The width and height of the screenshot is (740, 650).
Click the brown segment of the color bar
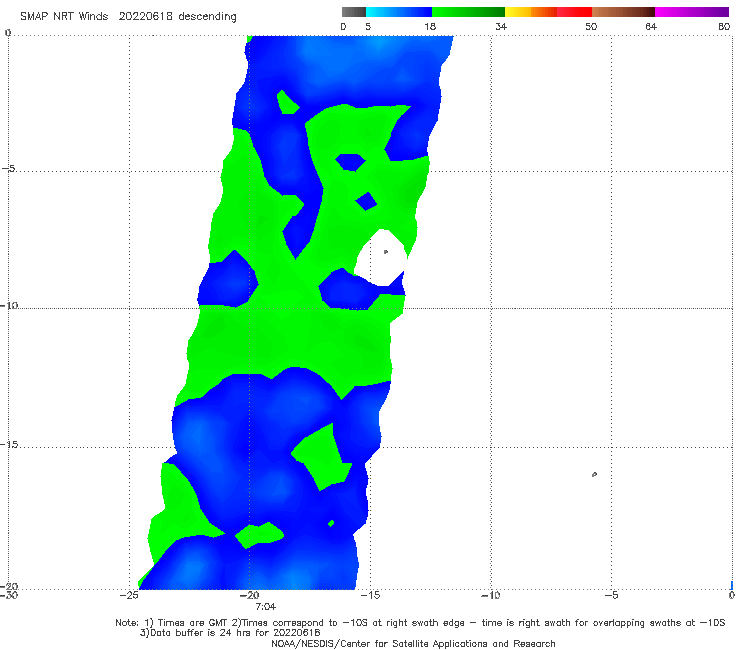[623, 12]
